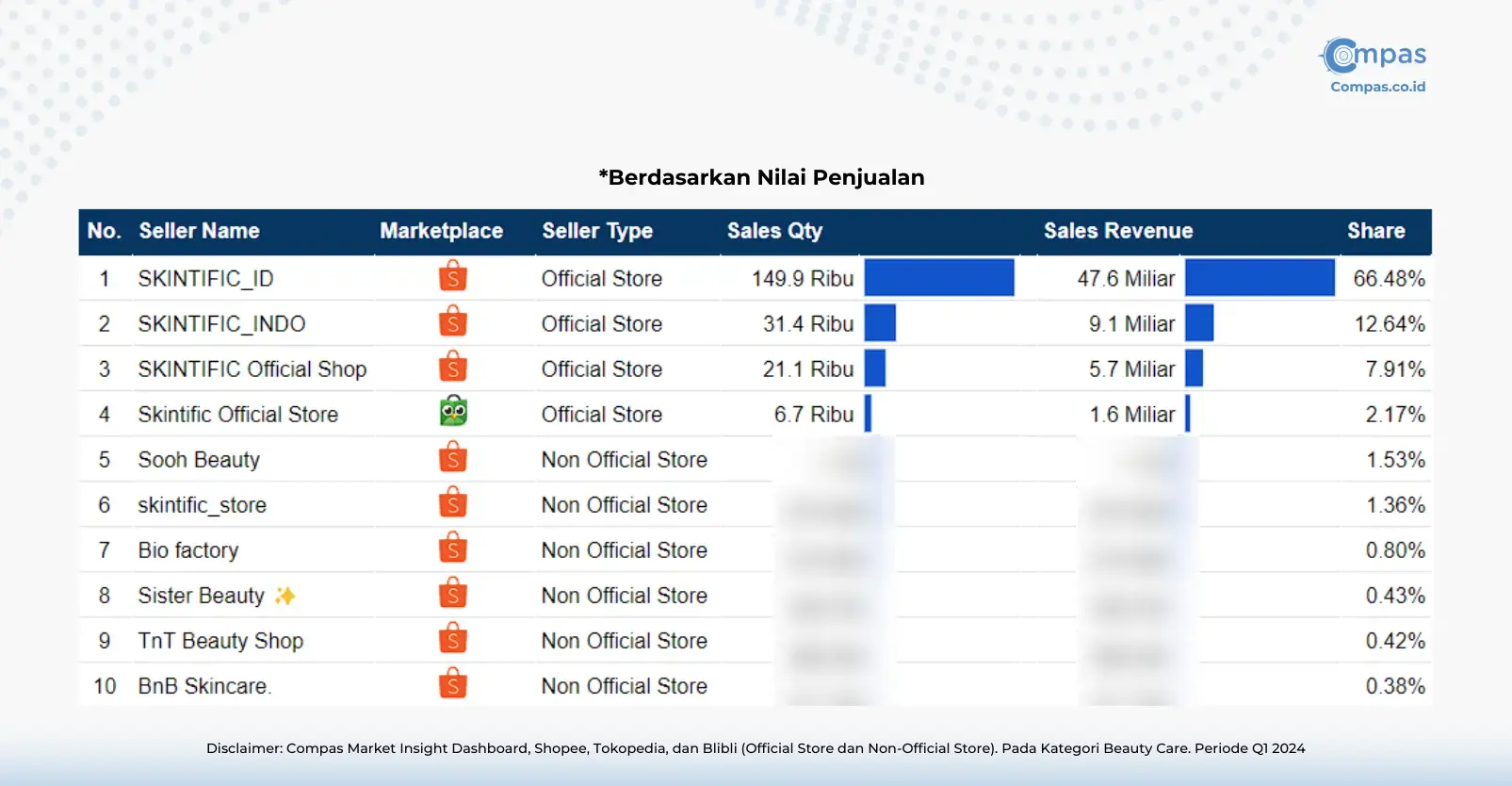
Task: Click the Shopee icon in Sister Beauty row
Action: tap(453, 594)
